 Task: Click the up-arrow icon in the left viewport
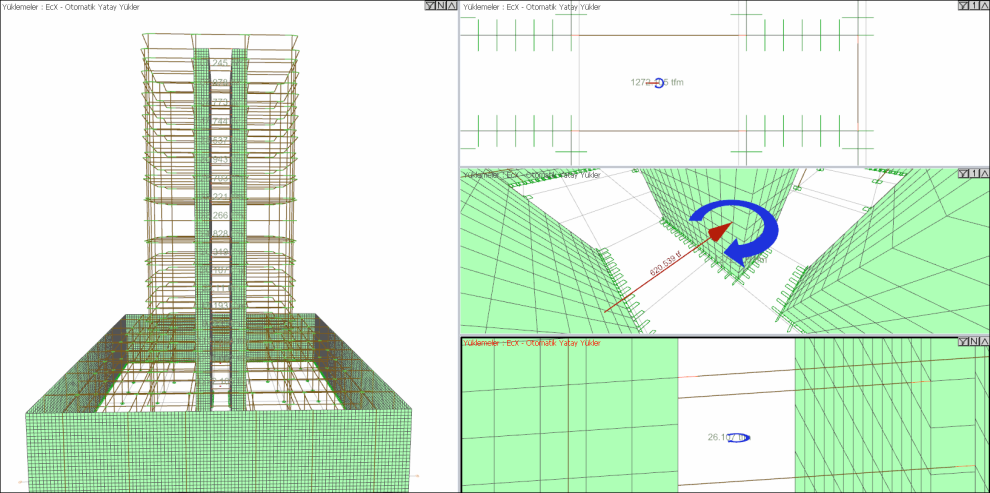(452, 6)
